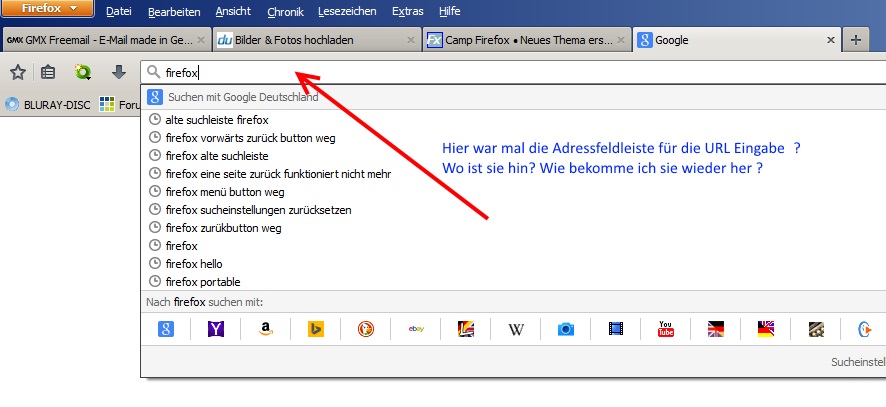Click into the search field containing firefox
The height and width of the screenshot is (407, 886).
click(513, 72)
